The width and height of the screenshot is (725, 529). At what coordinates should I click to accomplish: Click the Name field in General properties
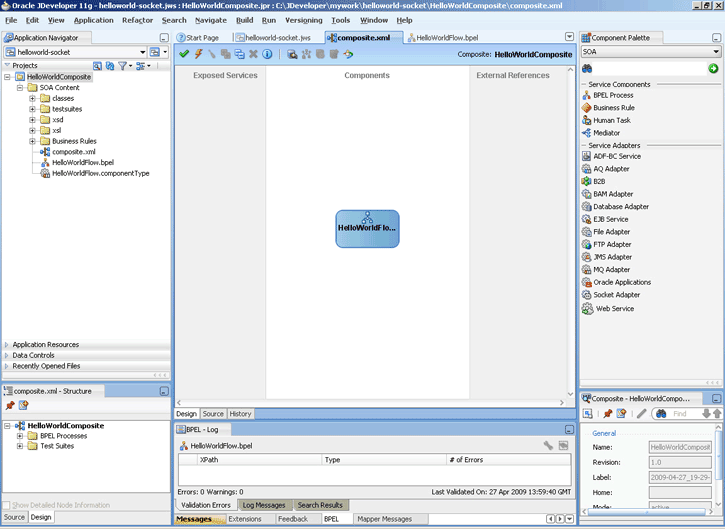[680, 447]
